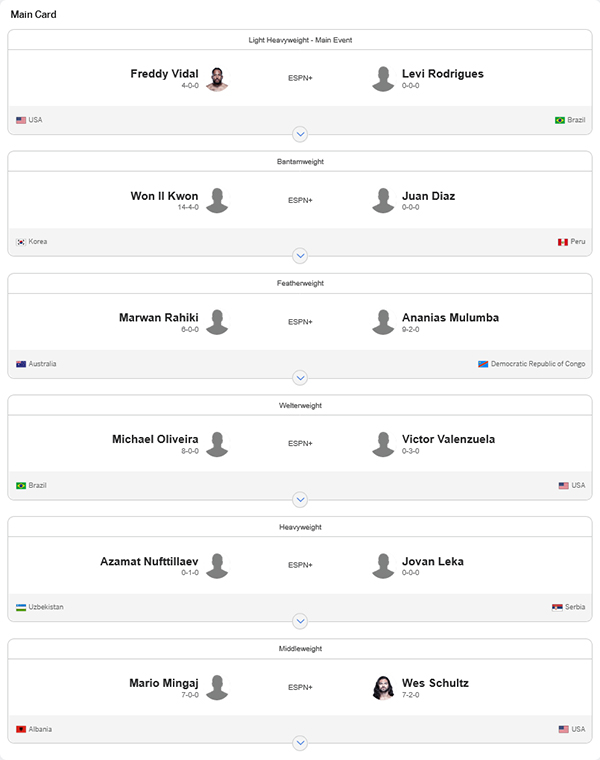Click Azamat Nufttillaev's silhouette avatar
This screenshot has height=760, width=600.
point(217,566)
